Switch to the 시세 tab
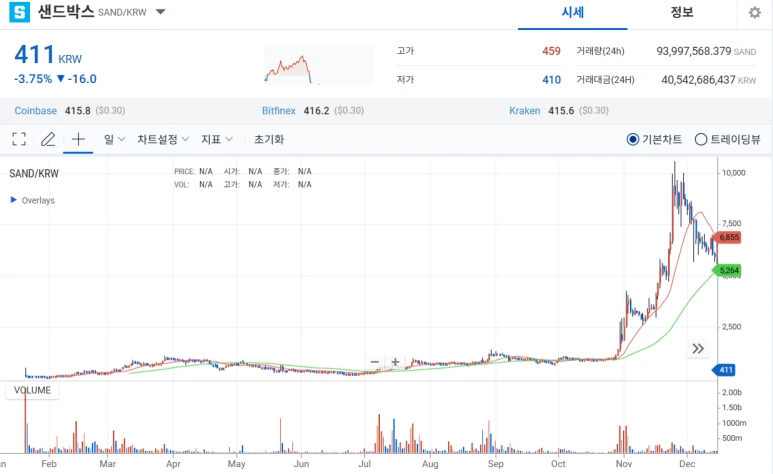The height and width of the screenshot is (474, 773). click(x=572, y=12)
